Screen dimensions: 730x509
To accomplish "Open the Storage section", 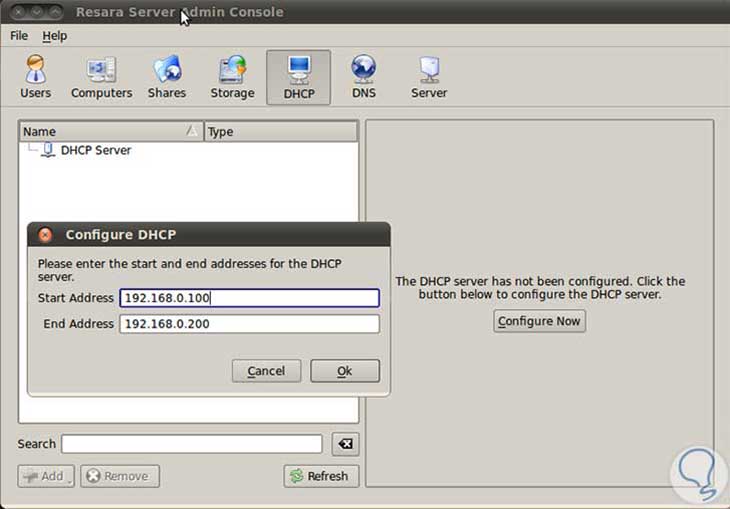I will (232, 77).
